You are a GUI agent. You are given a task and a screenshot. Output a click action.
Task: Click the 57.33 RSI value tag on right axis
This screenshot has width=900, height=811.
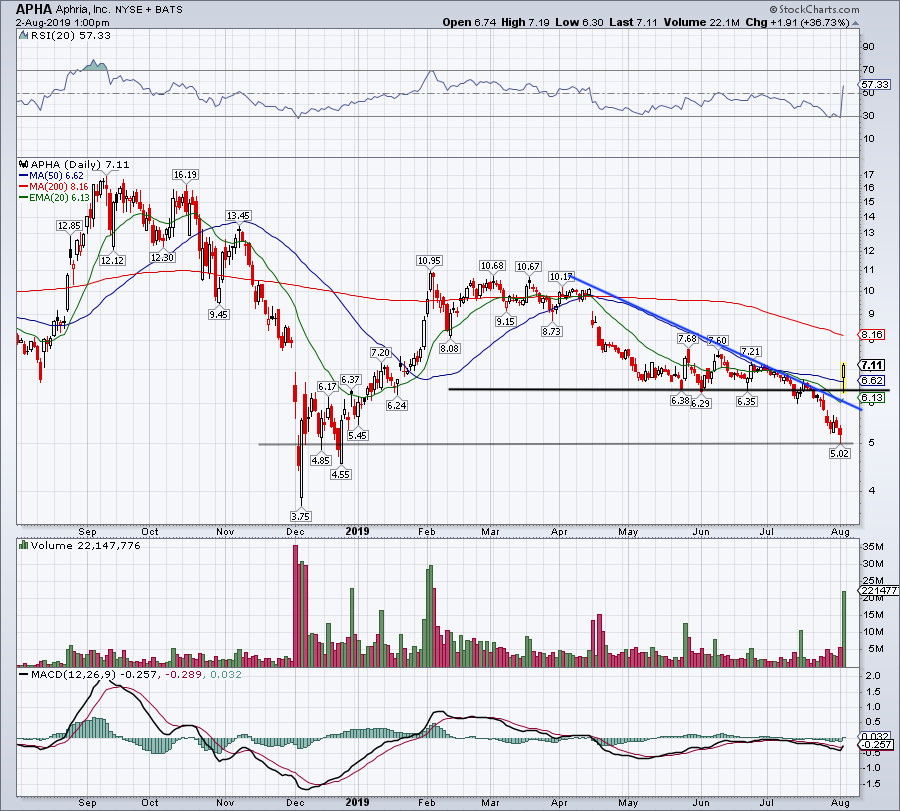tap(875, 84)
